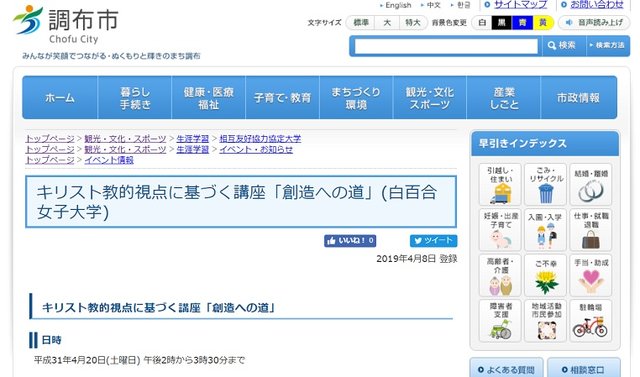Click the site search input field

(x=446, y=46)
